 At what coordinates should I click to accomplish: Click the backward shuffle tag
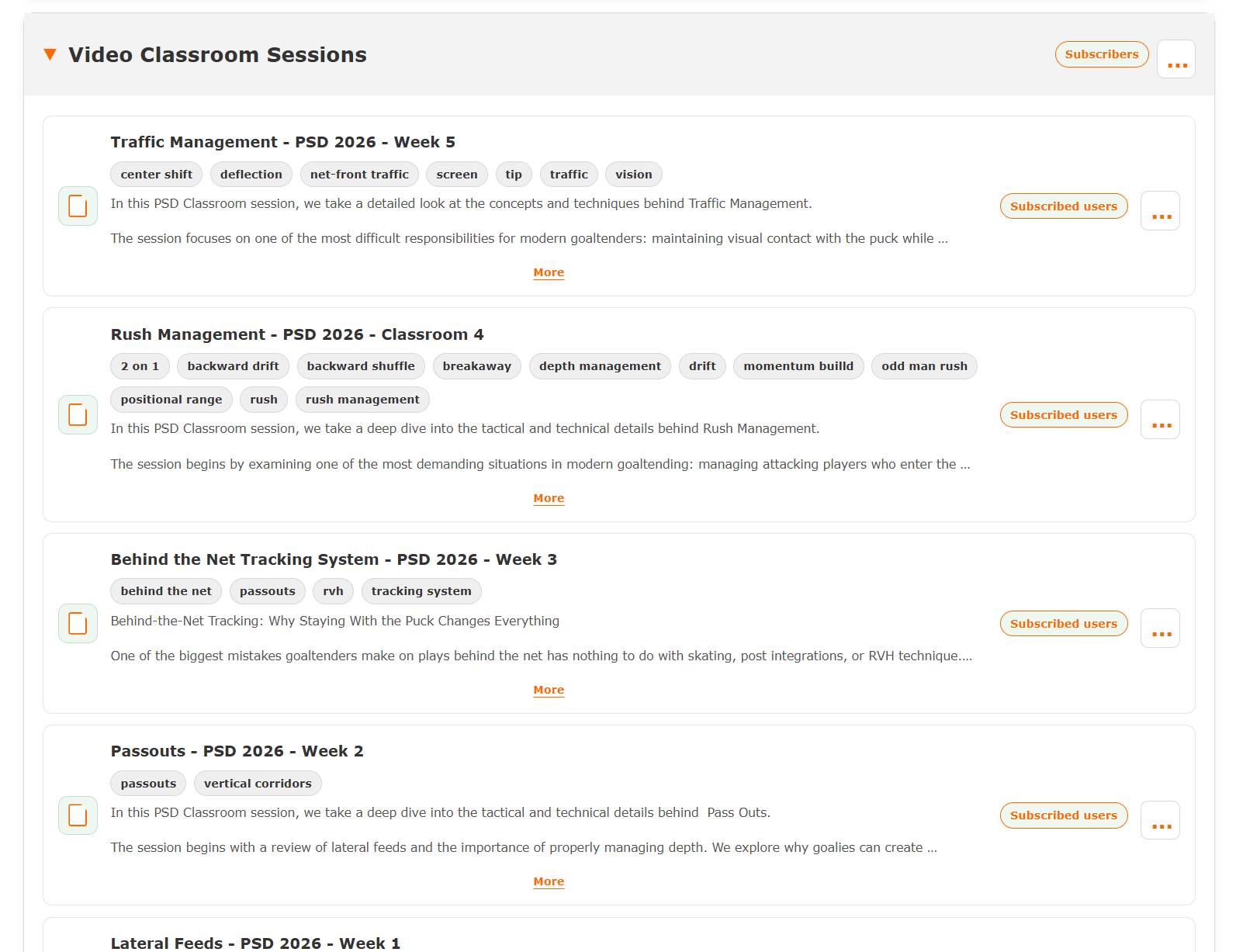coord(361,366)
